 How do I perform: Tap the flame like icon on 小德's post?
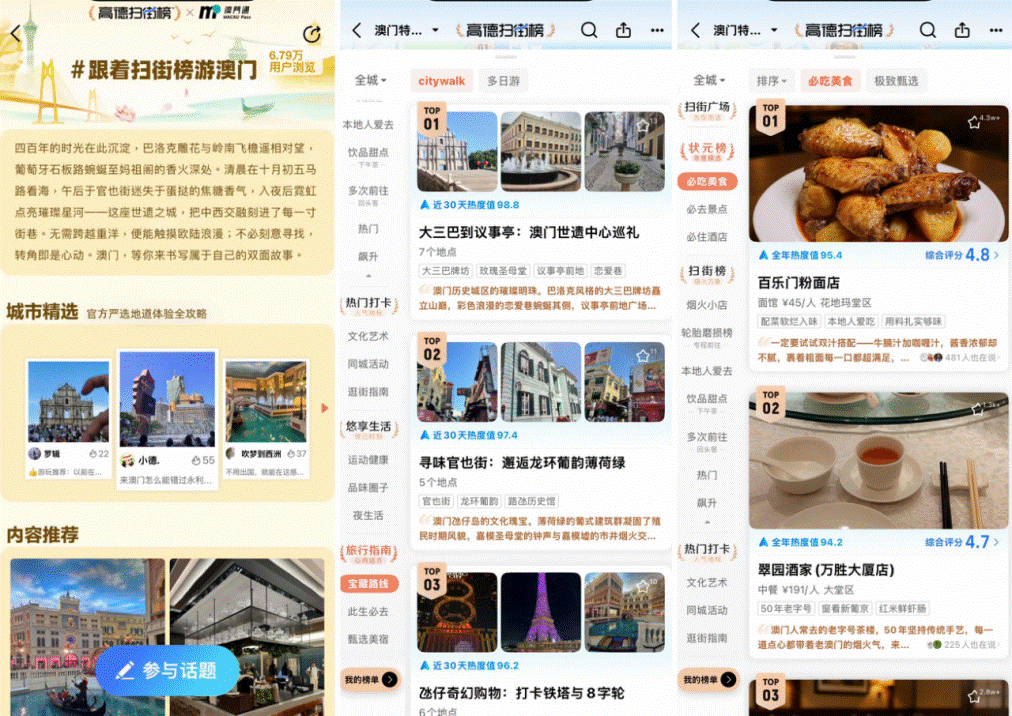(x=194, y=461)
